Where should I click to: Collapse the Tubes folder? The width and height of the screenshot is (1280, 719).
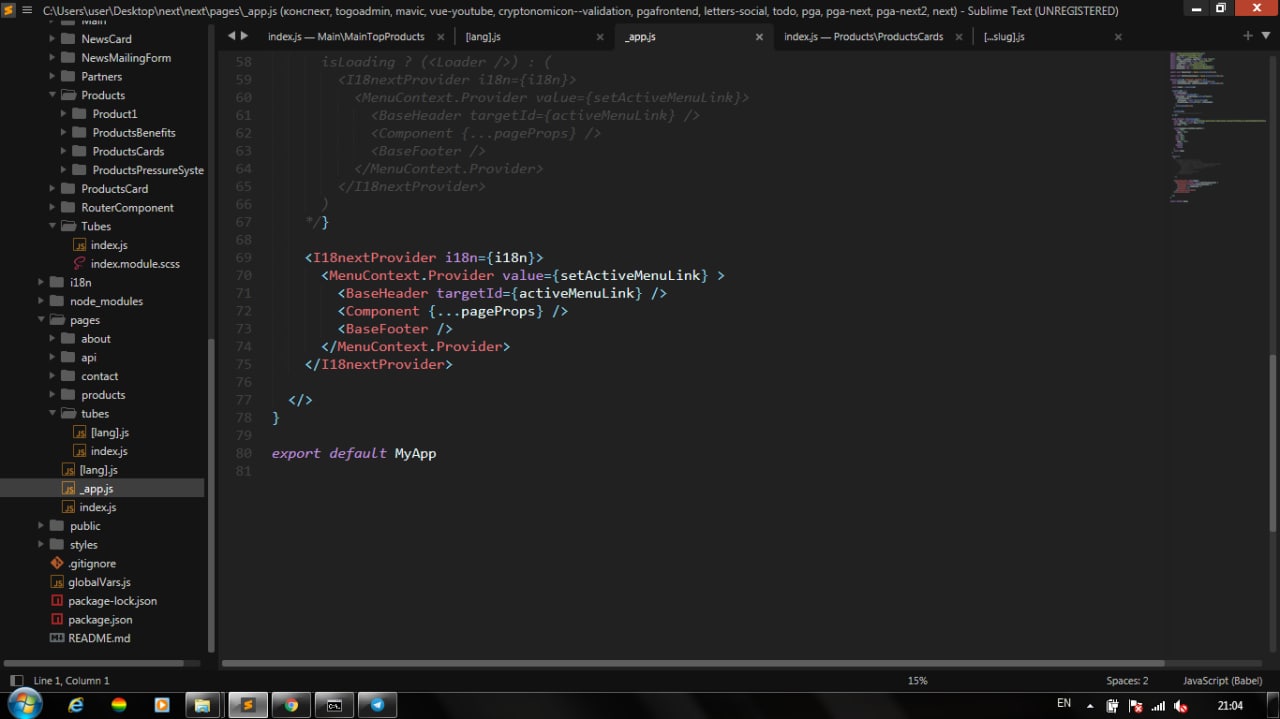pos(53,226)
